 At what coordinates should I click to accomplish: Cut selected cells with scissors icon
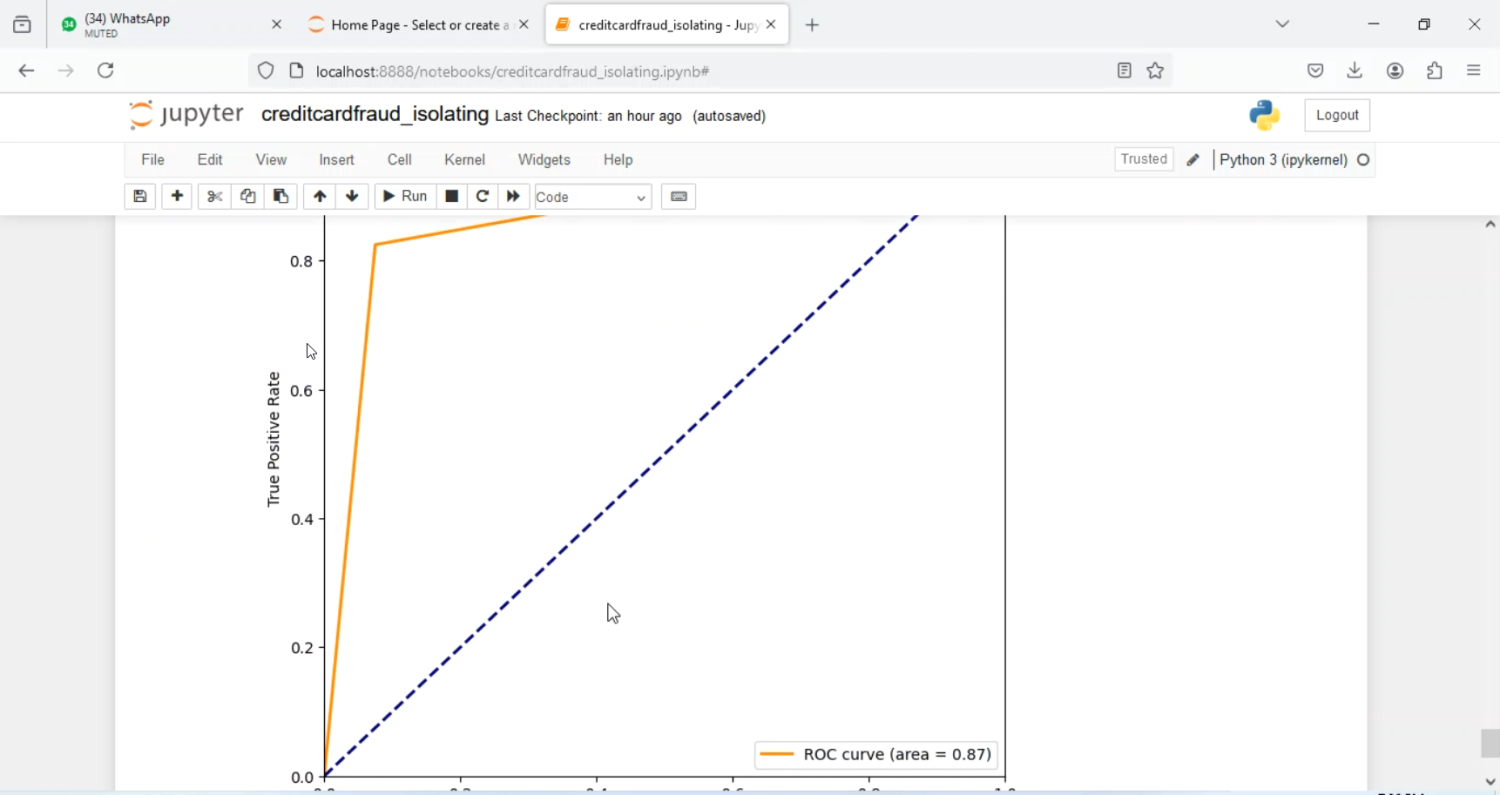click(x=214, y=197)
